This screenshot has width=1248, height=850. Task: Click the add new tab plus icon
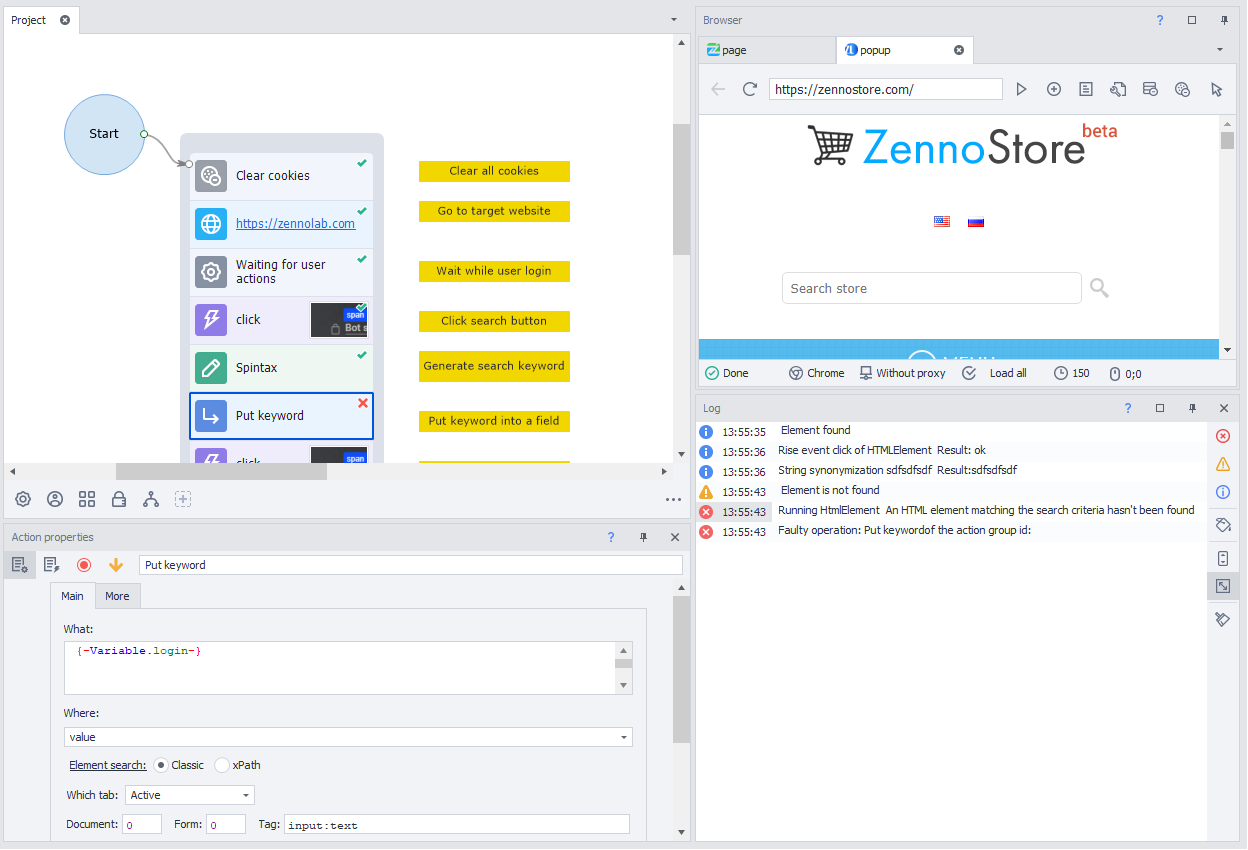(1054, 89)
